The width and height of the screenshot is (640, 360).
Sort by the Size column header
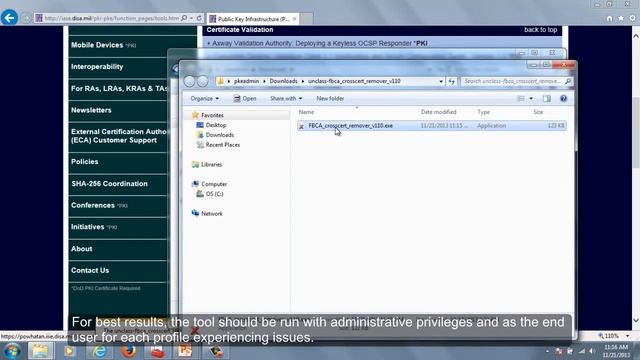point(538,112)
